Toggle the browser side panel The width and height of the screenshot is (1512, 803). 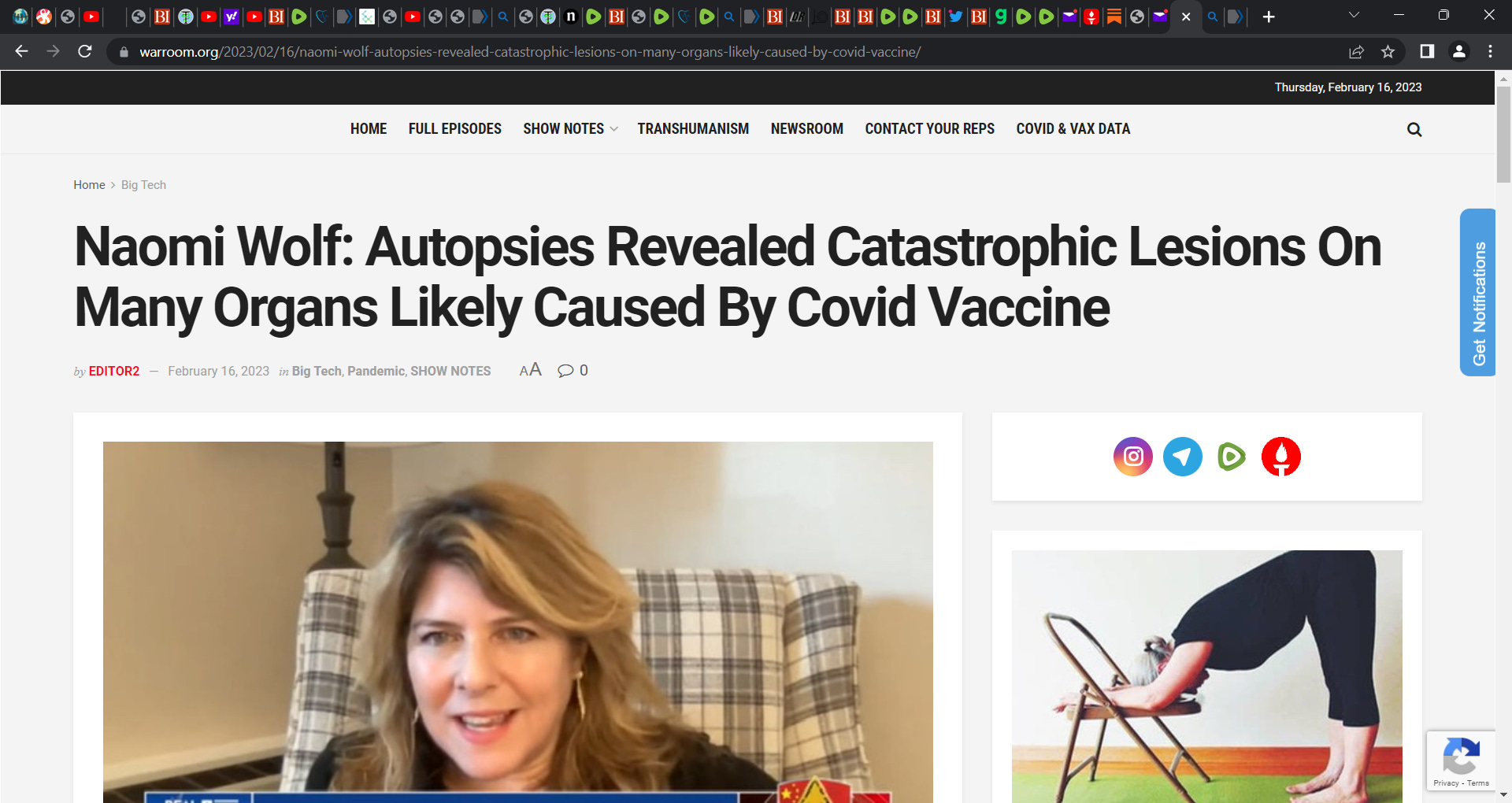(x=1426, y=51)
